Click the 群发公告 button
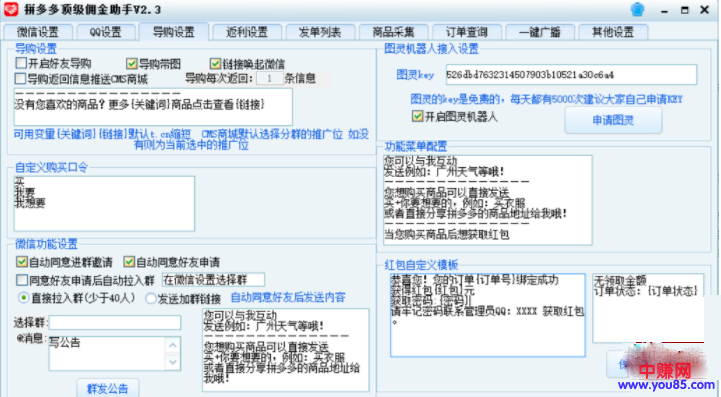 tap(108, 388)
